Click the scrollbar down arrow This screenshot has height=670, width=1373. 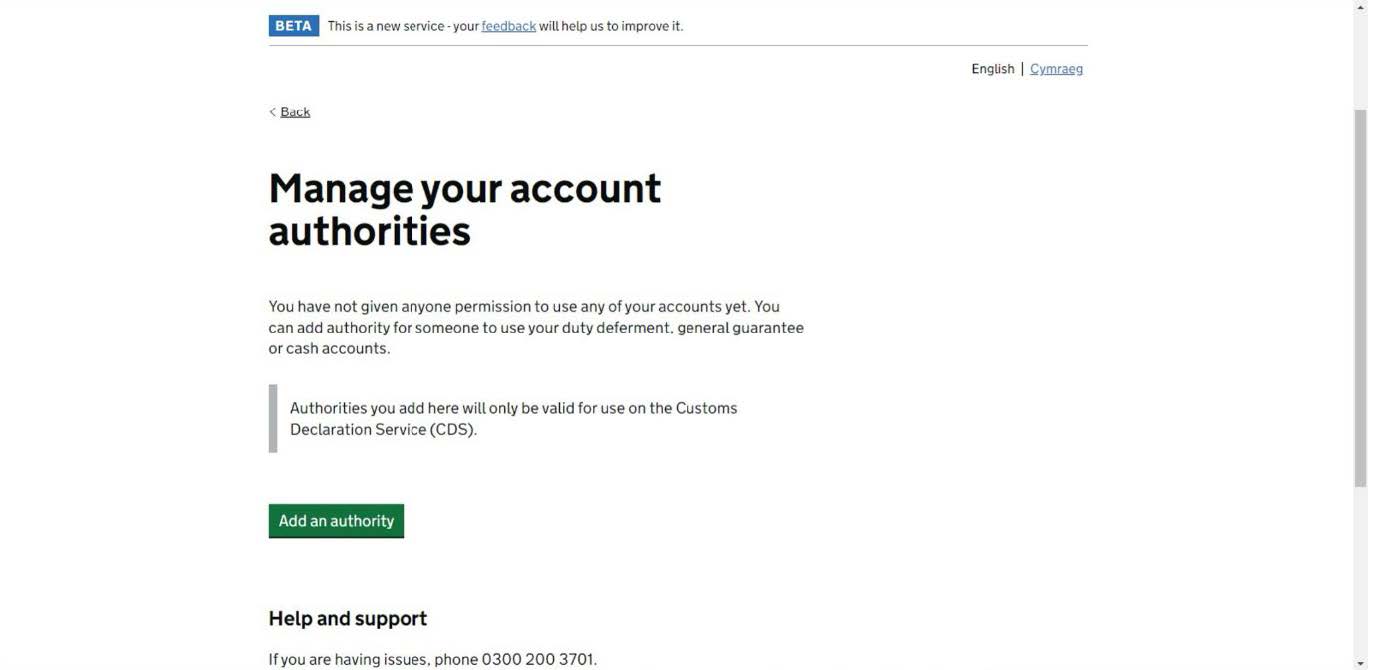[1360, 663]
